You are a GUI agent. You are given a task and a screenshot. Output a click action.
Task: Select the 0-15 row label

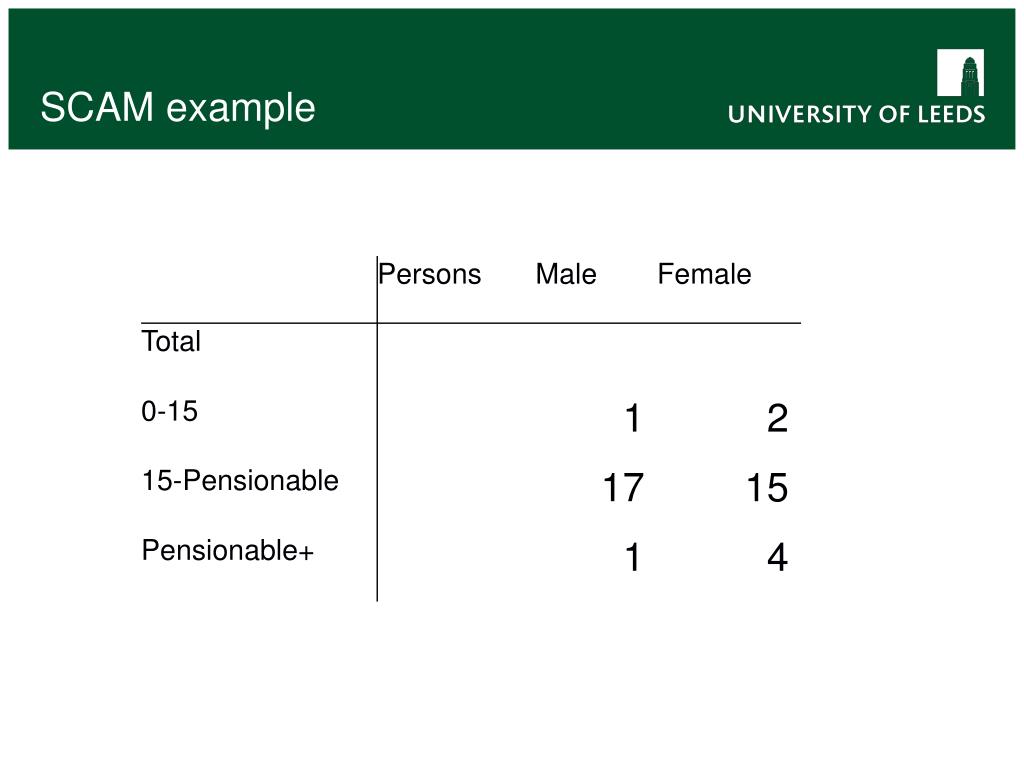170,411
